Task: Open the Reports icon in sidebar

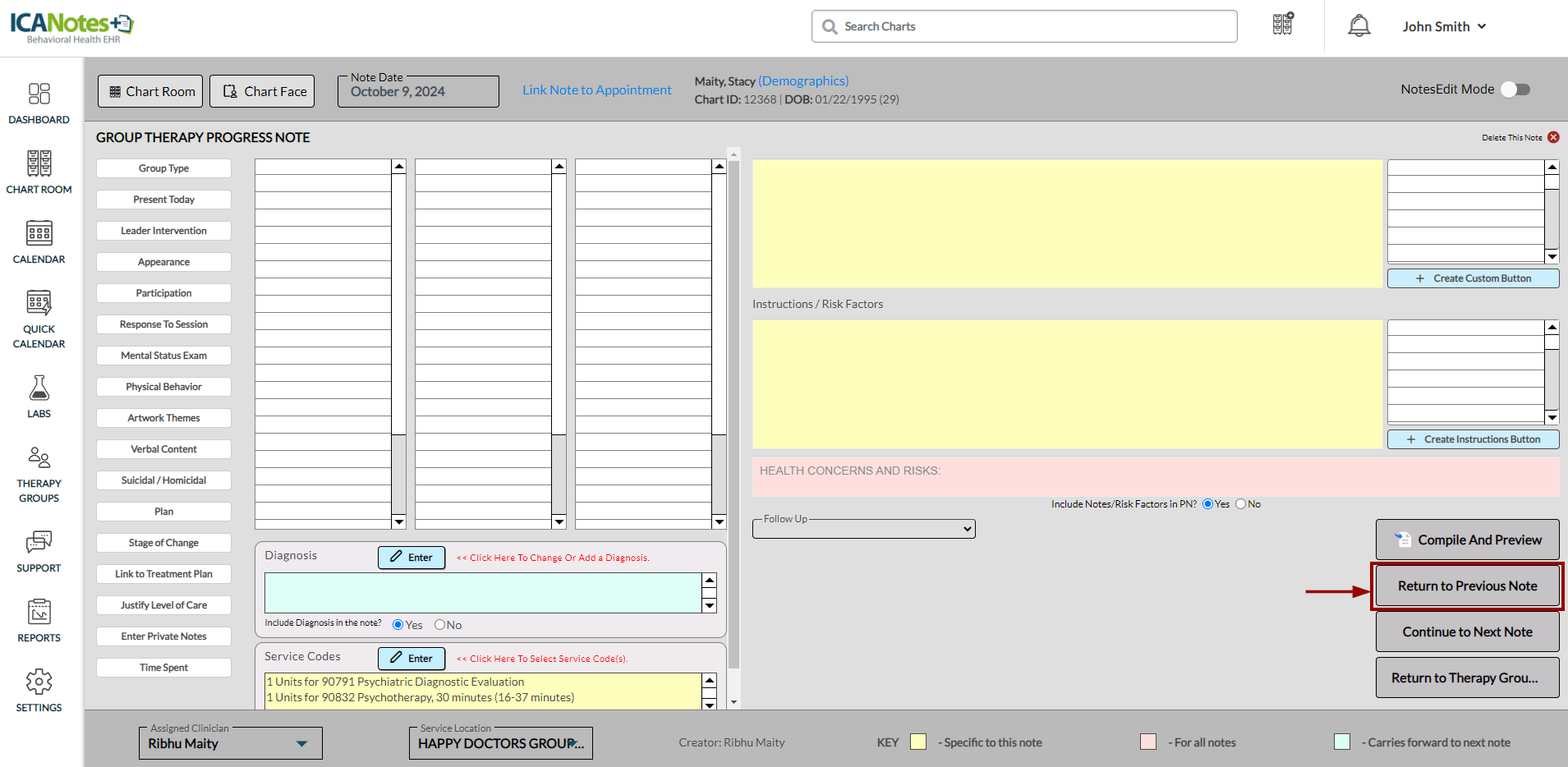Action: [x=39, y=613]
